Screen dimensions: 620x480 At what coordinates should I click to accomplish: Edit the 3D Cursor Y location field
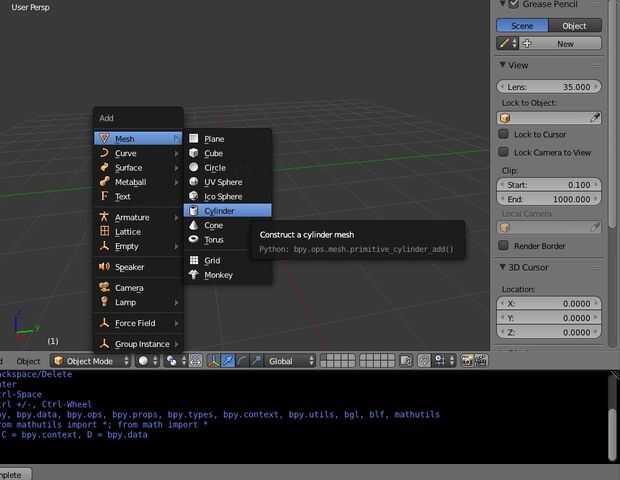549,318
